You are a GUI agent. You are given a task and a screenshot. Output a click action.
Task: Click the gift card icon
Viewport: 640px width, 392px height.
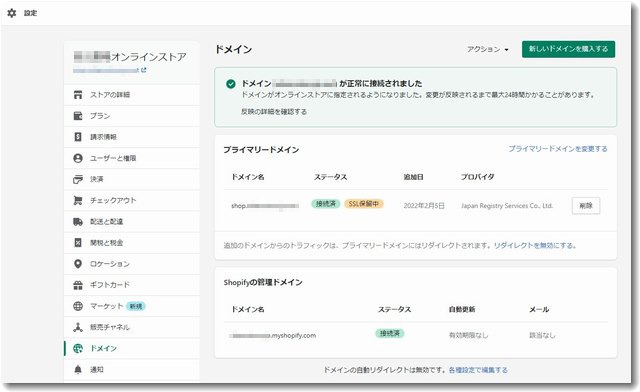[x=78, y=285]
